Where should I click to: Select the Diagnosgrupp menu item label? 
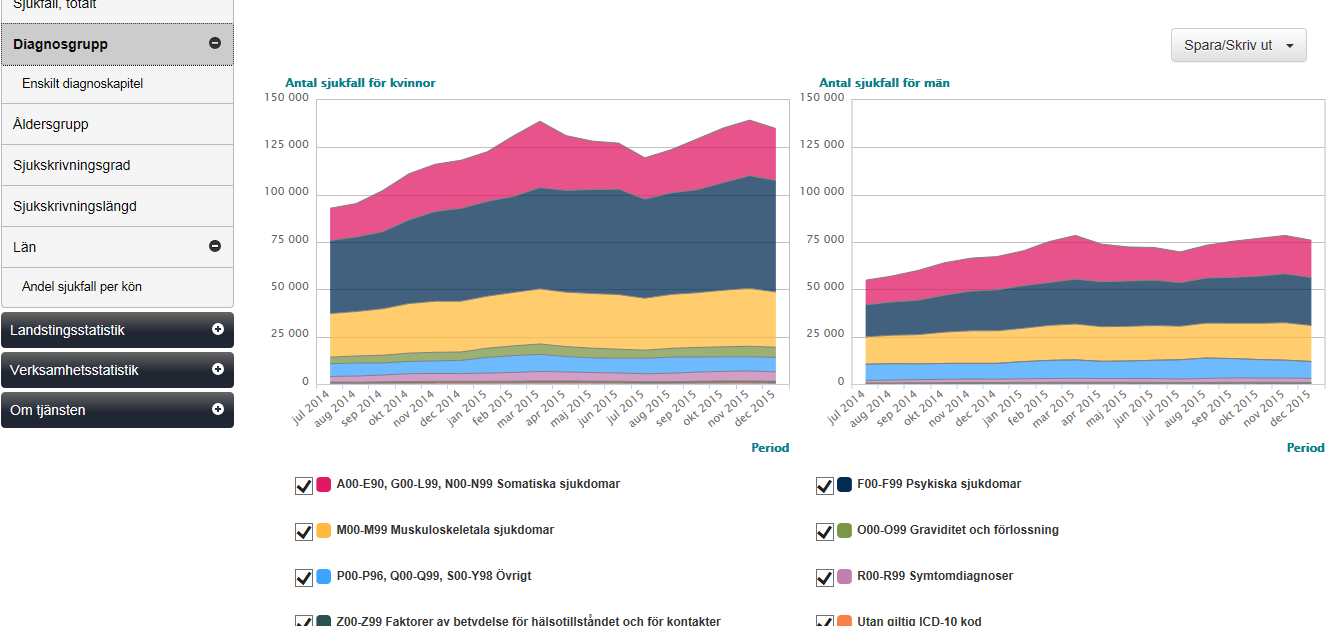tap(61, 44)
